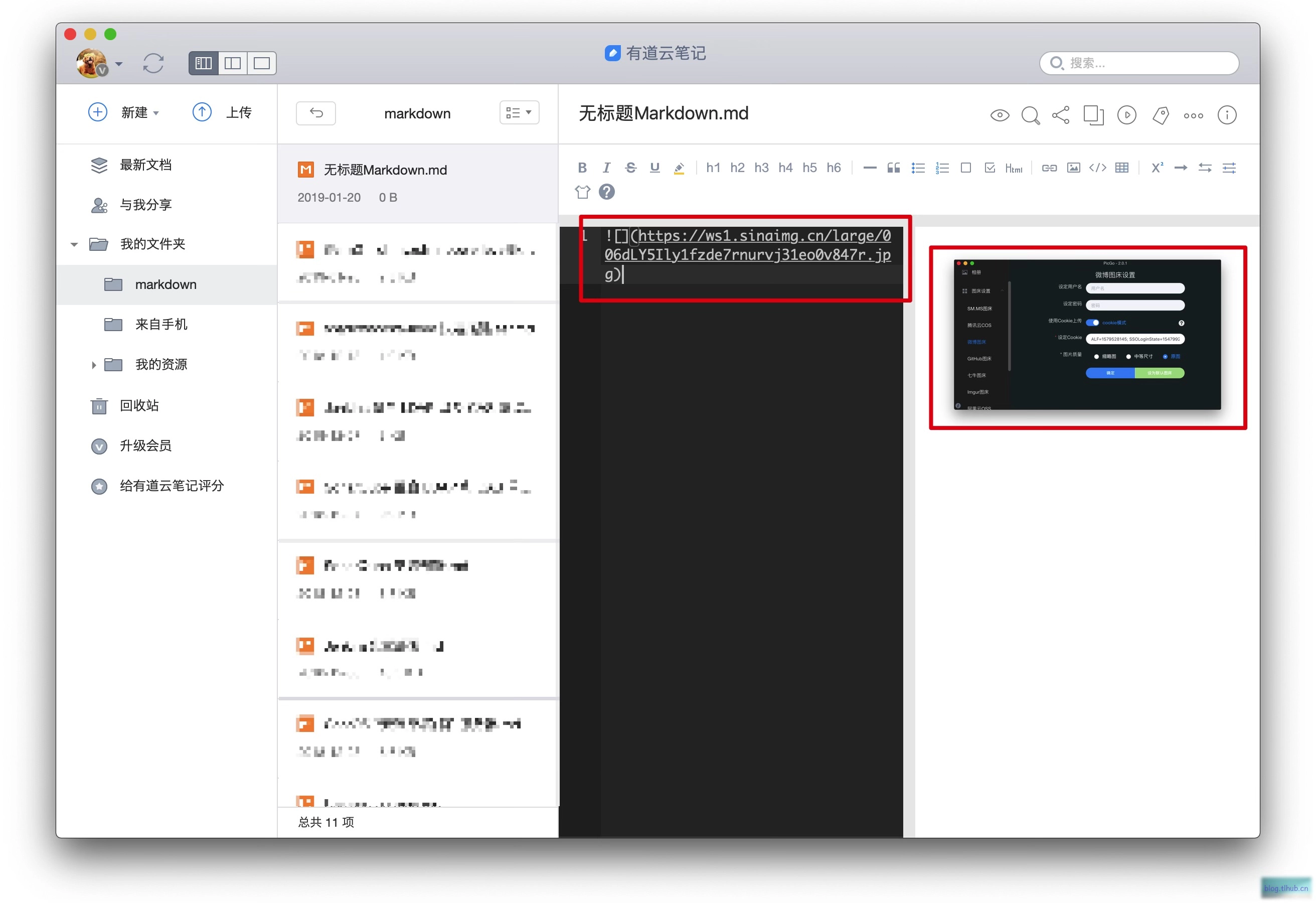
Task: Select the 我的文件夹 folder
Action: click(x=152, y=244)
